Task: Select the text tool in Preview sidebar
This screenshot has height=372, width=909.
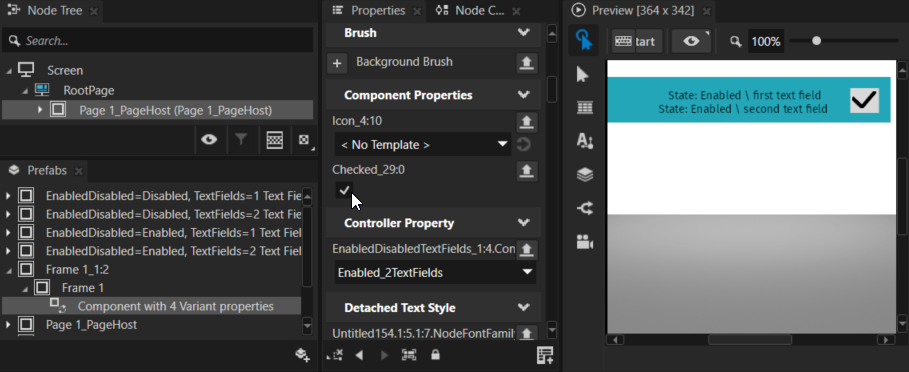Action: [584, 141]
